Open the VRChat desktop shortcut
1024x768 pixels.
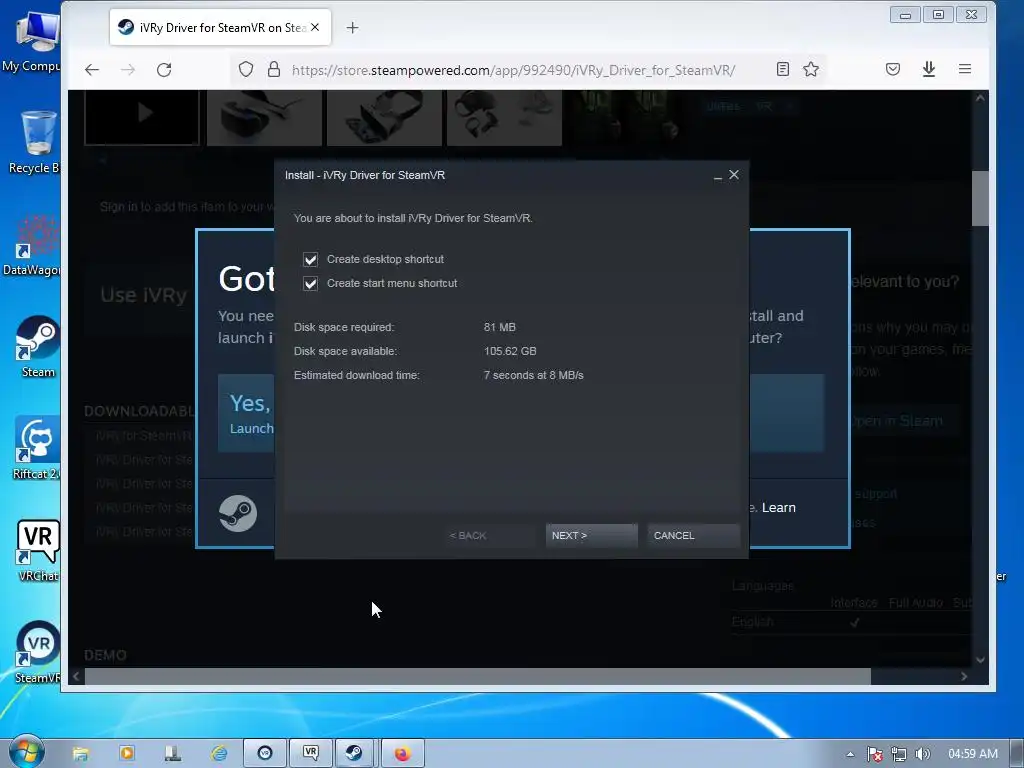tap(38, 551)
